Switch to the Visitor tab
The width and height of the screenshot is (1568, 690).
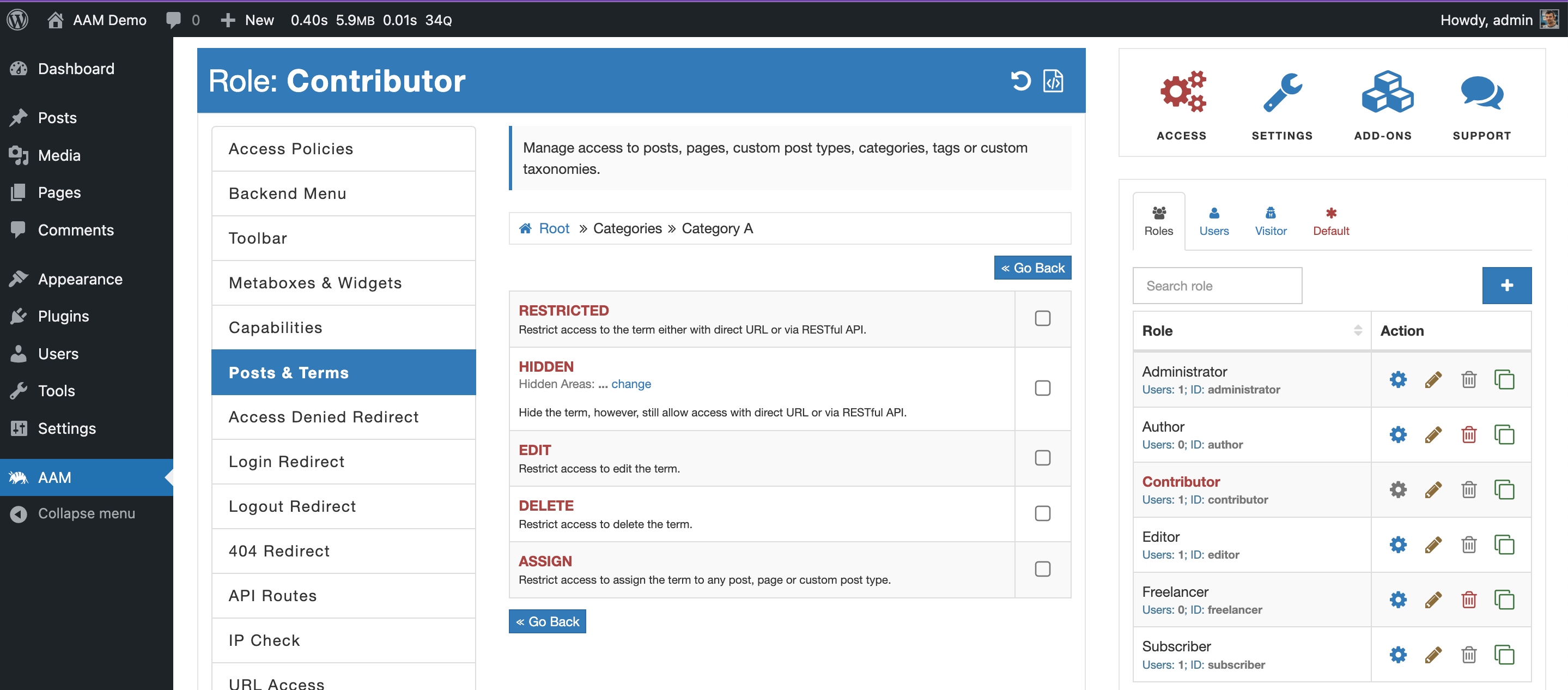tap(1271, 221)
